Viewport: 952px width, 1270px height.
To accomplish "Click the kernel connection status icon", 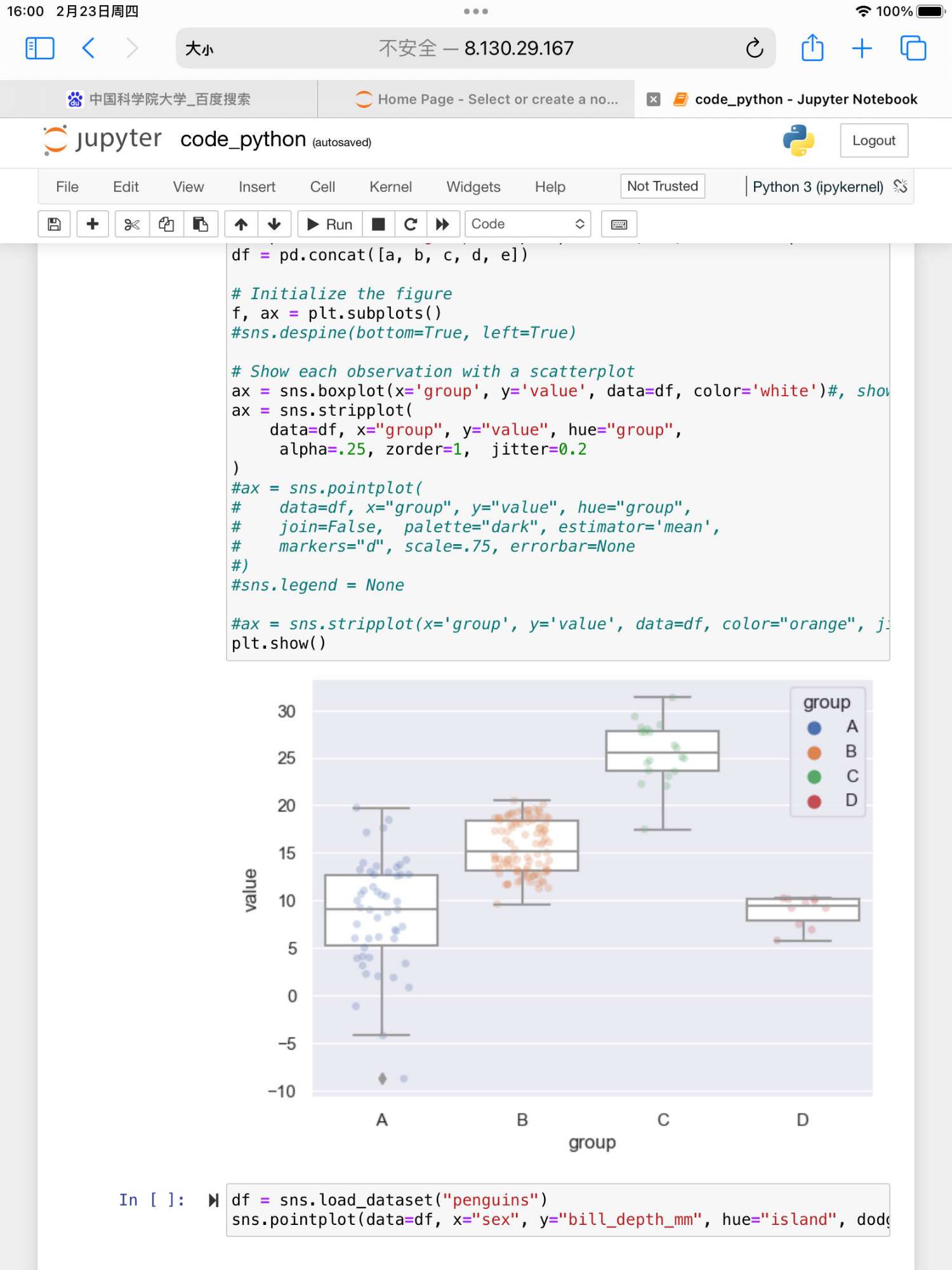I will coord(900,186).
